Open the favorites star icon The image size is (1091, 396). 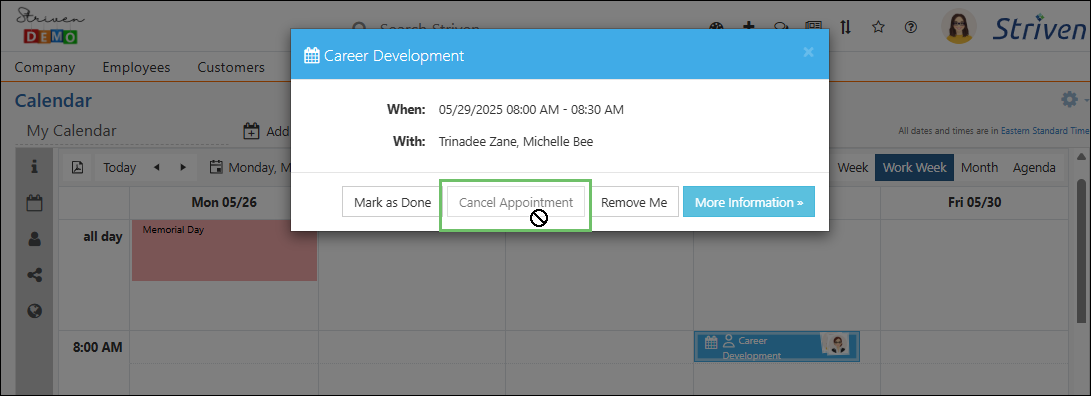878,26
